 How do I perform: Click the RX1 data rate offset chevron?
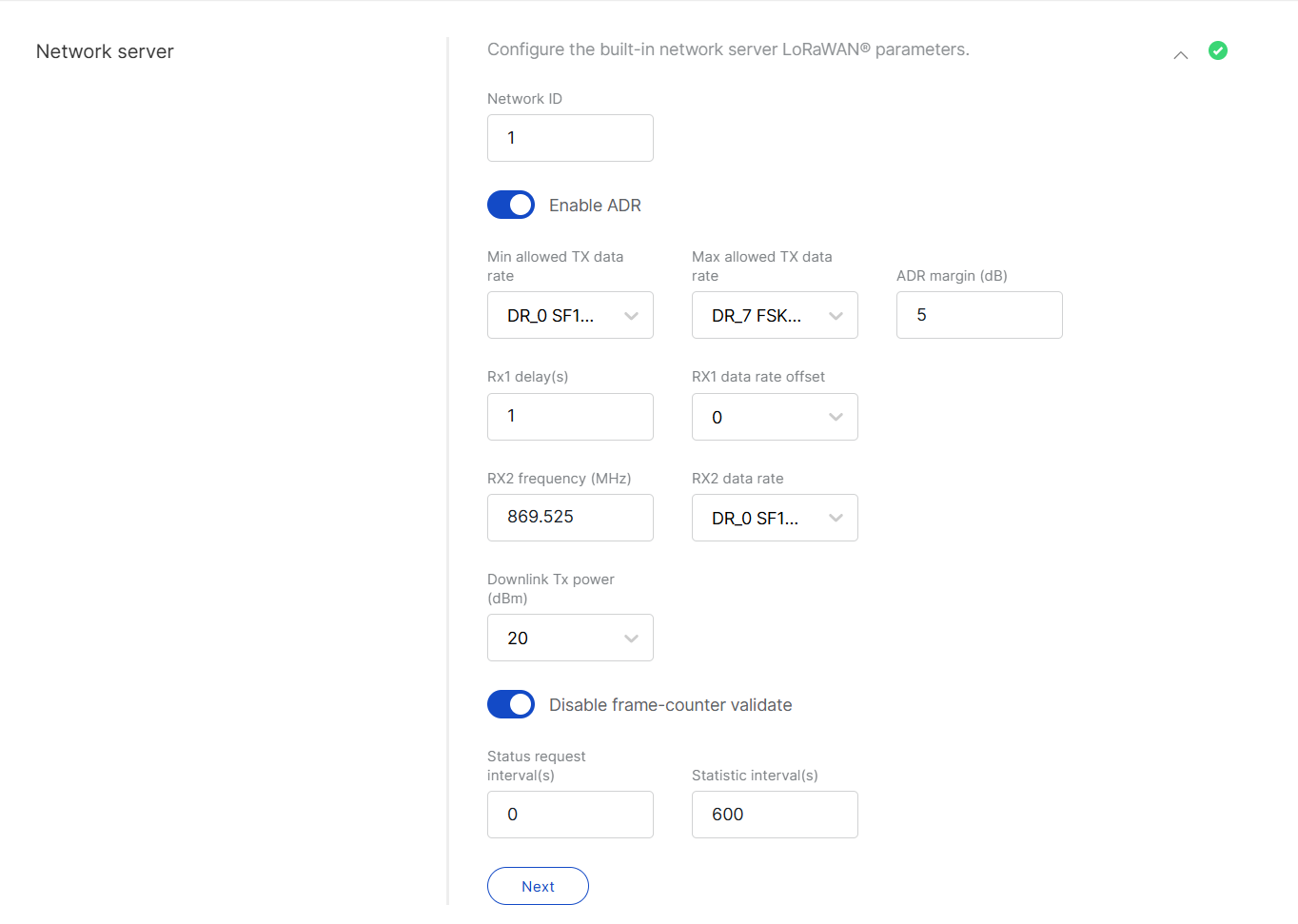coord(836,417)
